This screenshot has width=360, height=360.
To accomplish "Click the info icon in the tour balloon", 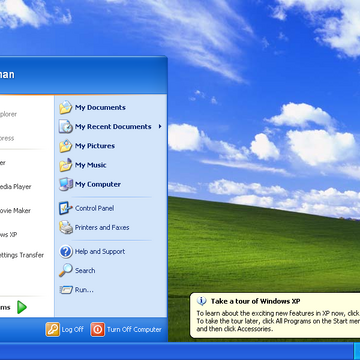I will [x=201, y=301].
